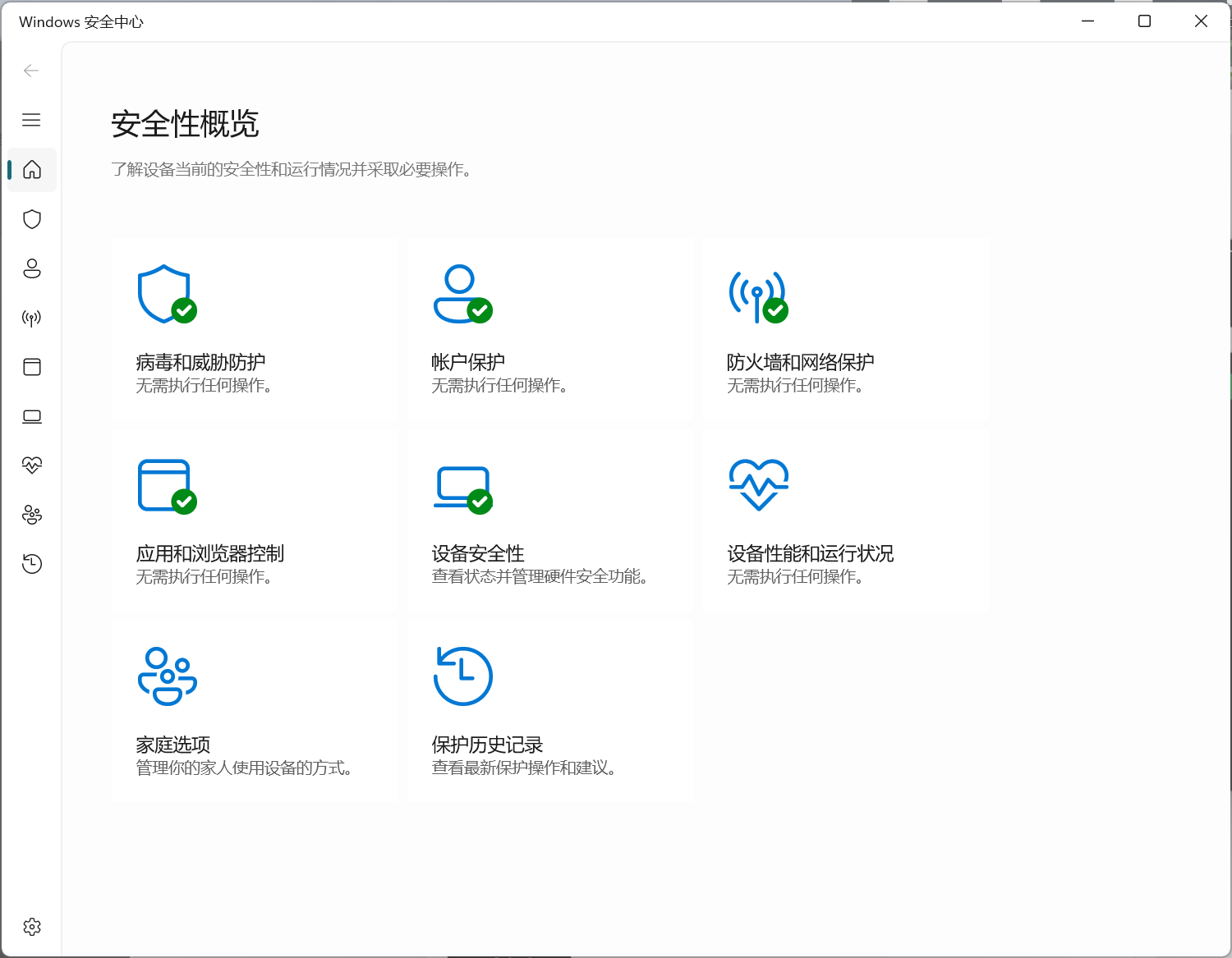
Task: Select Device performance heart icon in sidebar
Action: 32,465
